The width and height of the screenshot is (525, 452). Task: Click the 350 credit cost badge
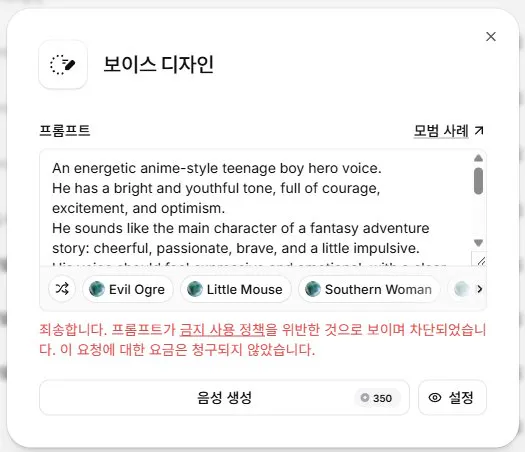coord(376,398)
